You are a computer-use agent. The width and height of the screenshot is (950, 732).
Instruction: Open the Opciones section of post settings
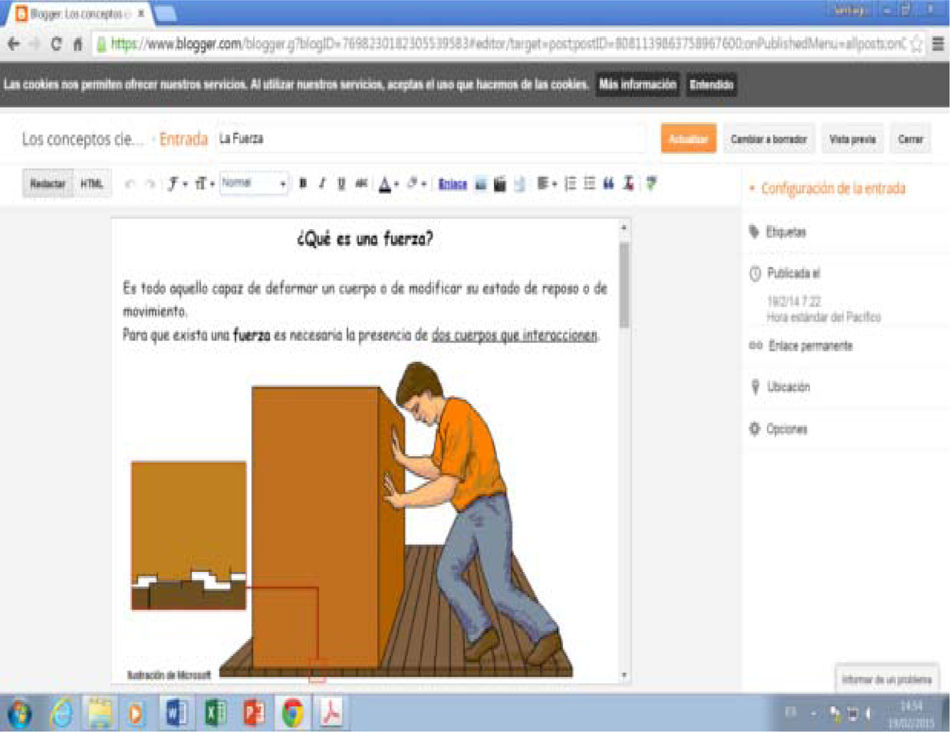tap(786, 429)
